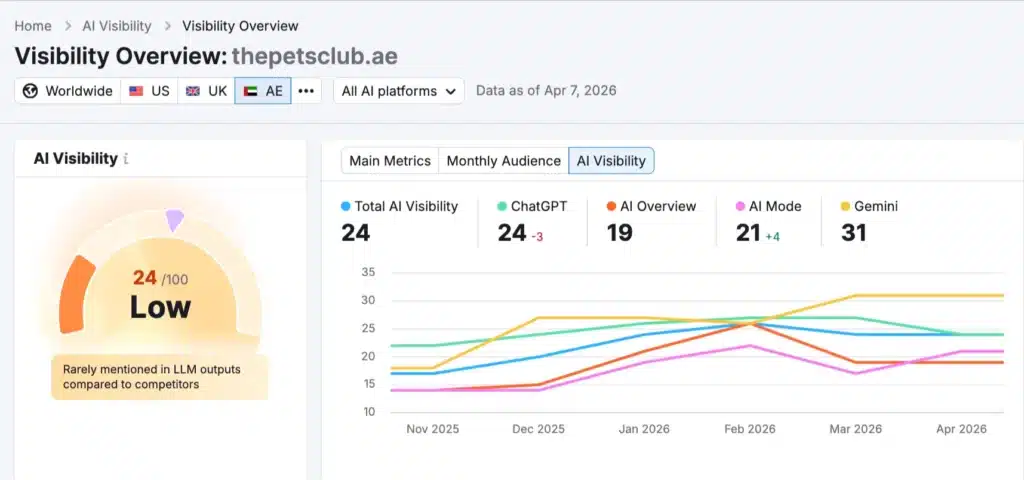Click the Worldwide globe icon
The image size is (1024, 480).
coord(30,91)
